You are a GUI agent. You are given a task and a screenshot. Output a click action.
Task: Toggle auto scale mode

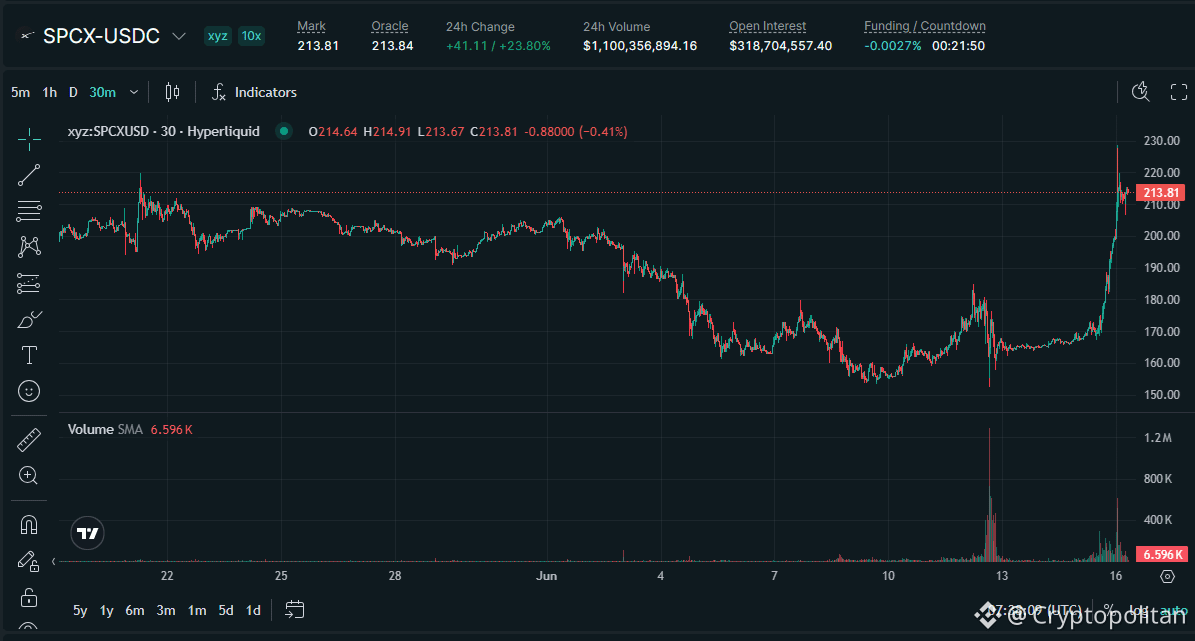(x=1174, y=611)
